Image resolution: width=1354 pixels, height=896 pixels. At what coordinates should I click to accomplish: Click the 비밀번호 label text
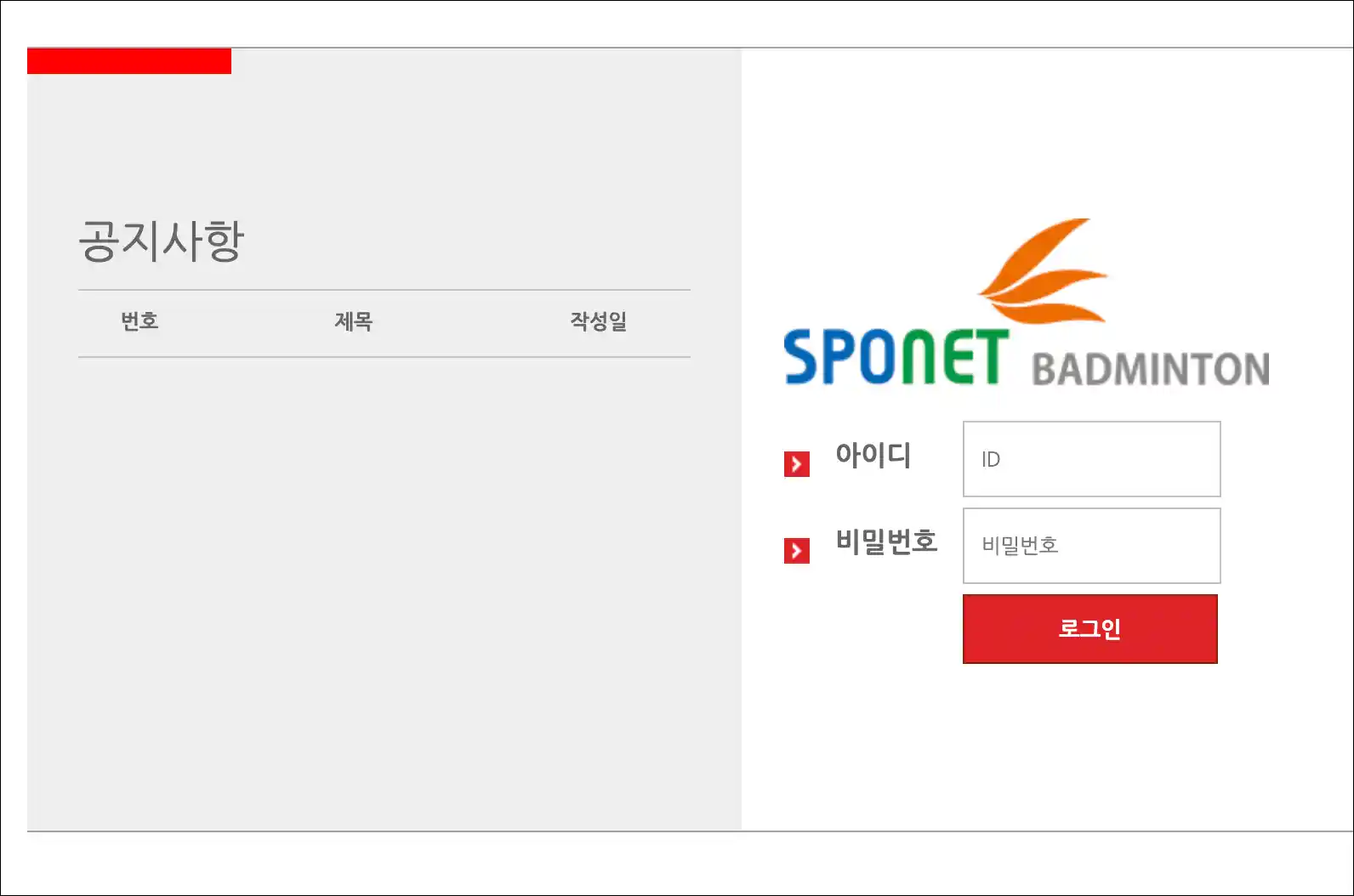click(886, 542)
